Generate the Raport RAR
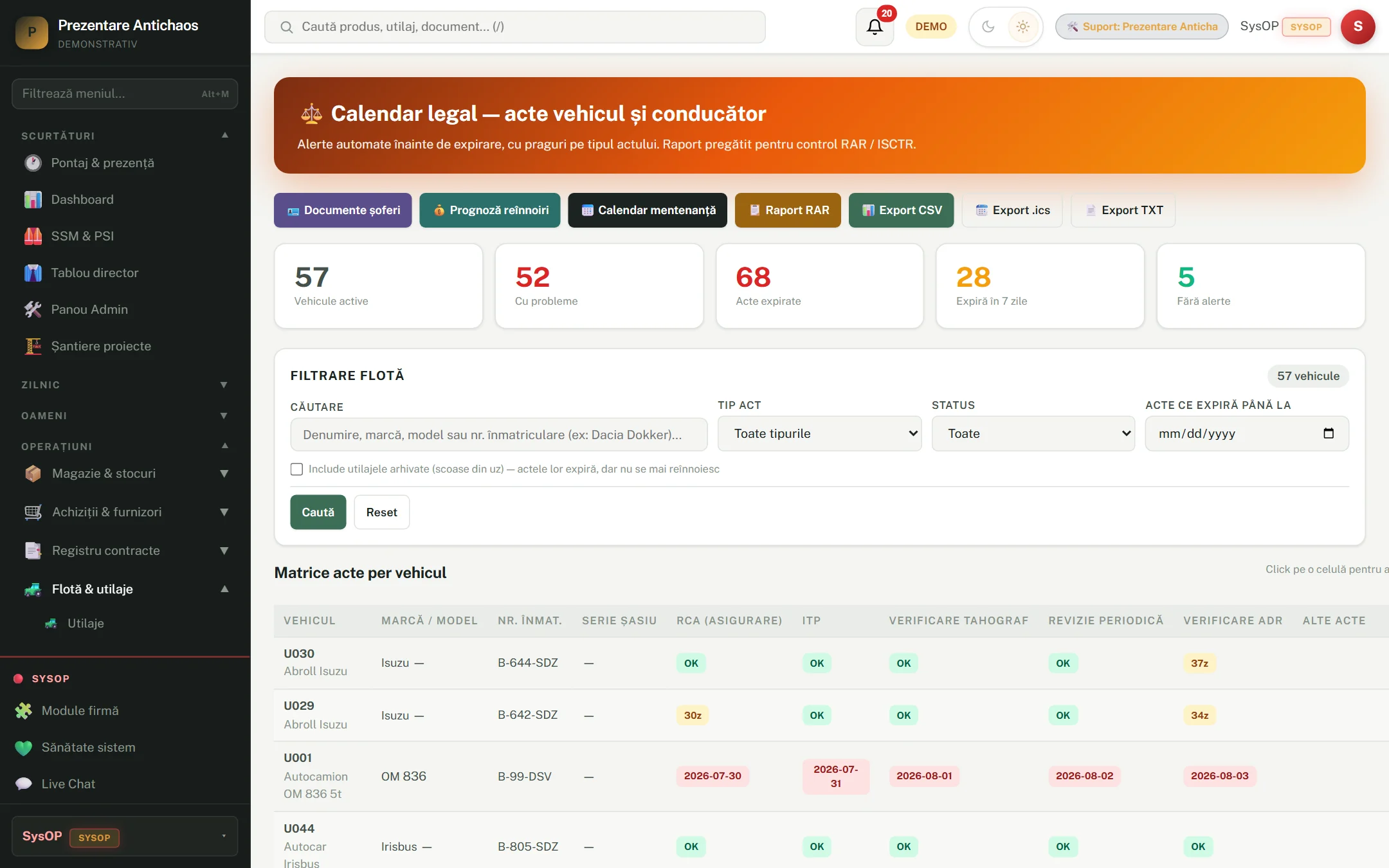 point(788,210)
